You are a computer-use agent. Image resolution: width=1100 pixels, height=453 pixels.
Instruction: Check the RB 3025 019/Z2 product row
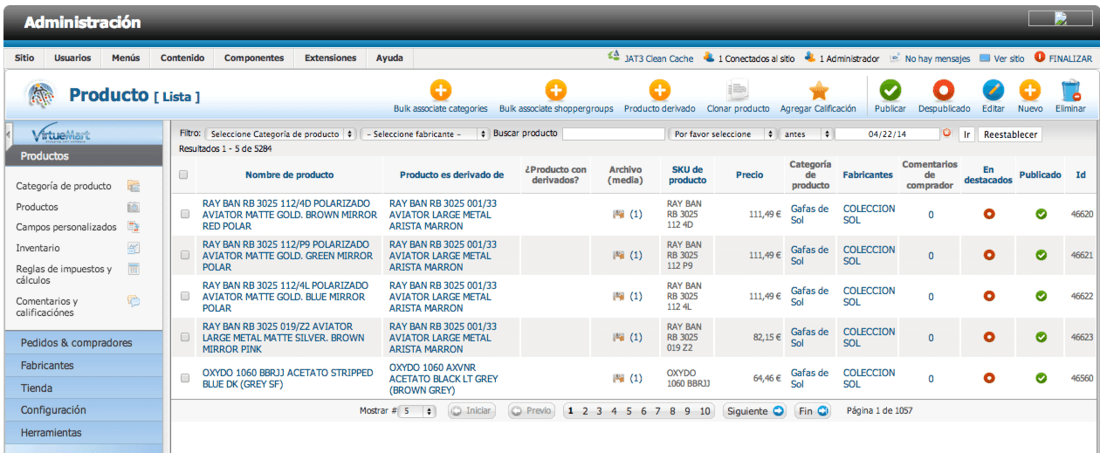[x=185, y=337]
